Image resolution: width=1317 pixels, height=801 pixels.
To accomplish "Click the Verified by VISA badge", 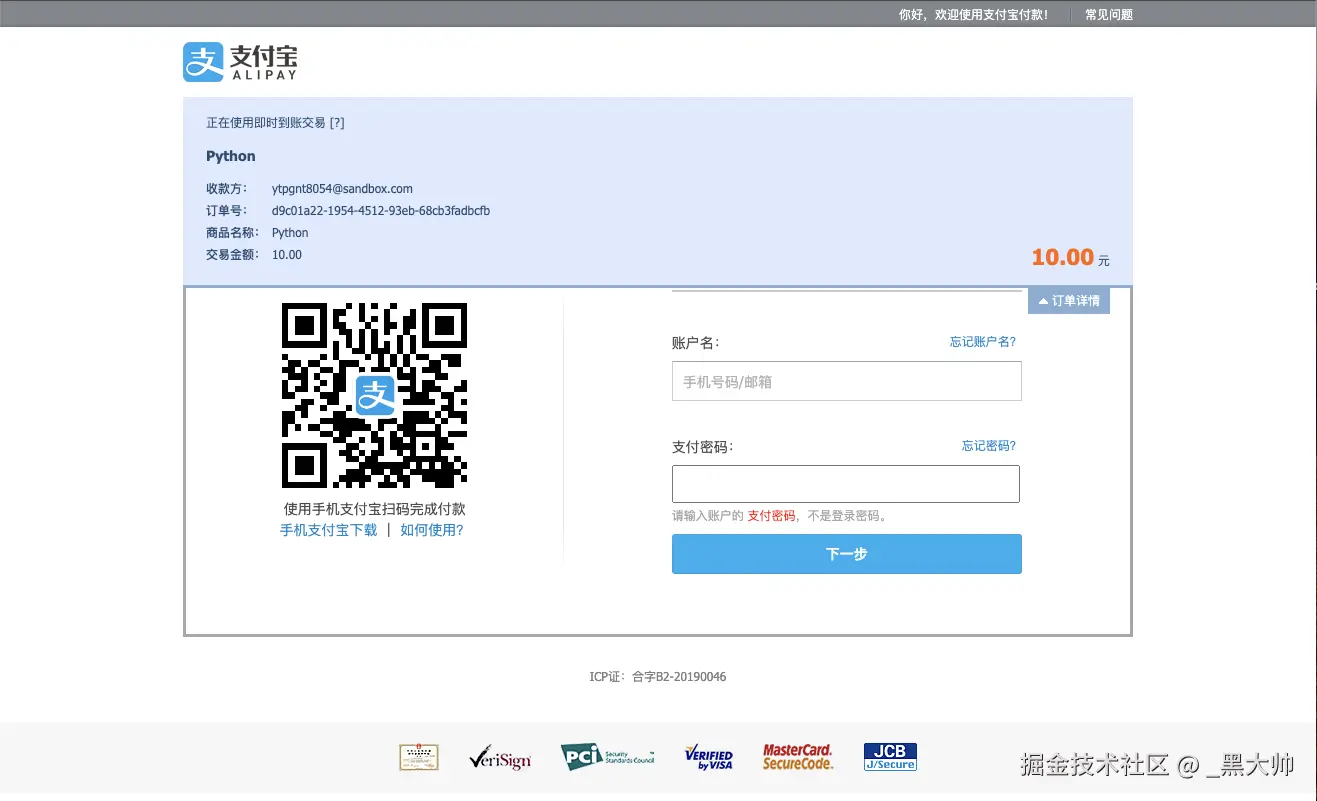I will tap(709, 758).
